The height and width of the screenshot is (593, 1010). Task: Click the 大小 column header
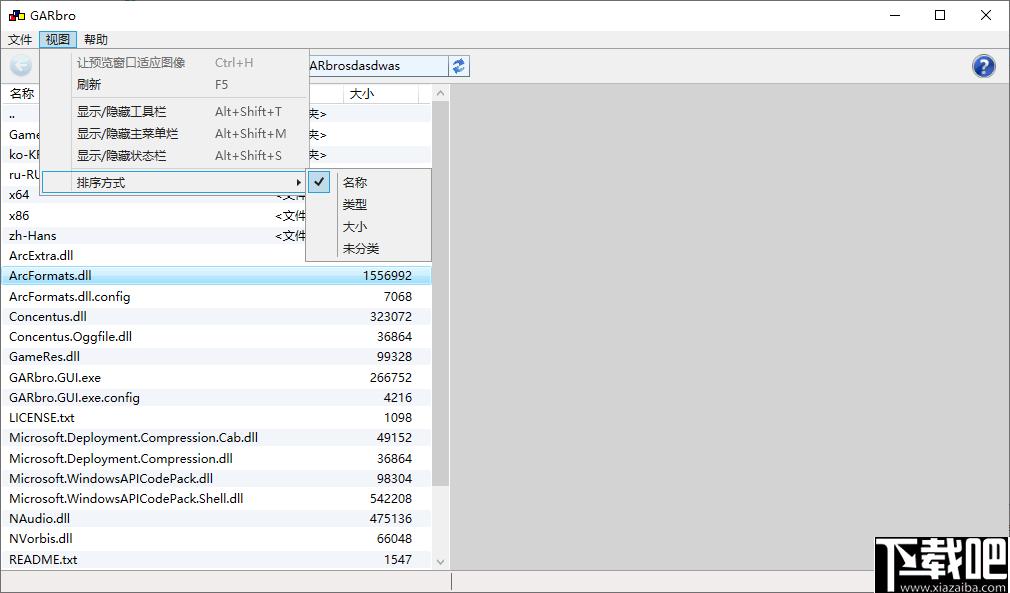tap(381, 94)
